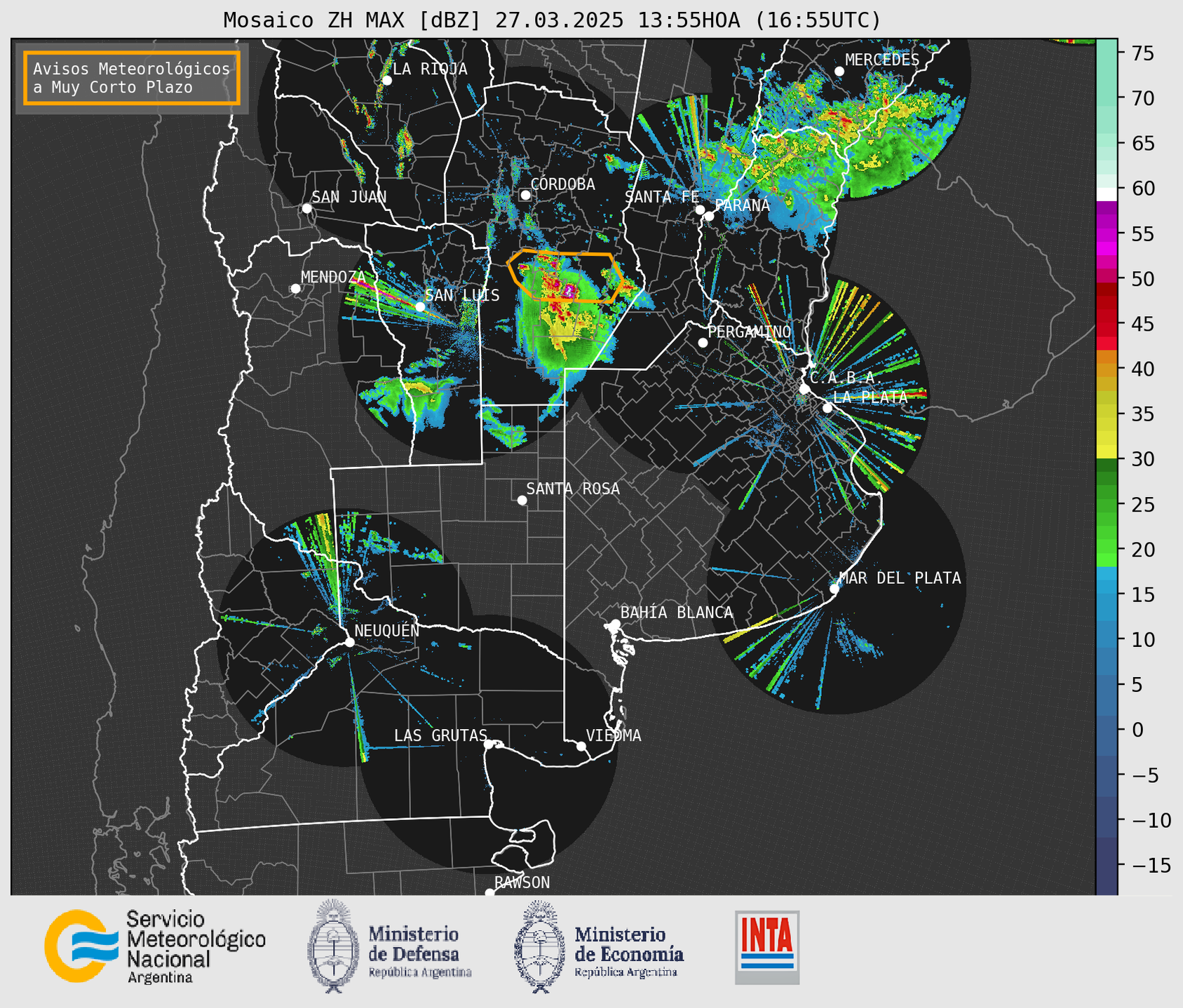Click the LAS GRUTAS marker dot
The width and height of the screenshot is (1183, 1008).
coord(488,744)
